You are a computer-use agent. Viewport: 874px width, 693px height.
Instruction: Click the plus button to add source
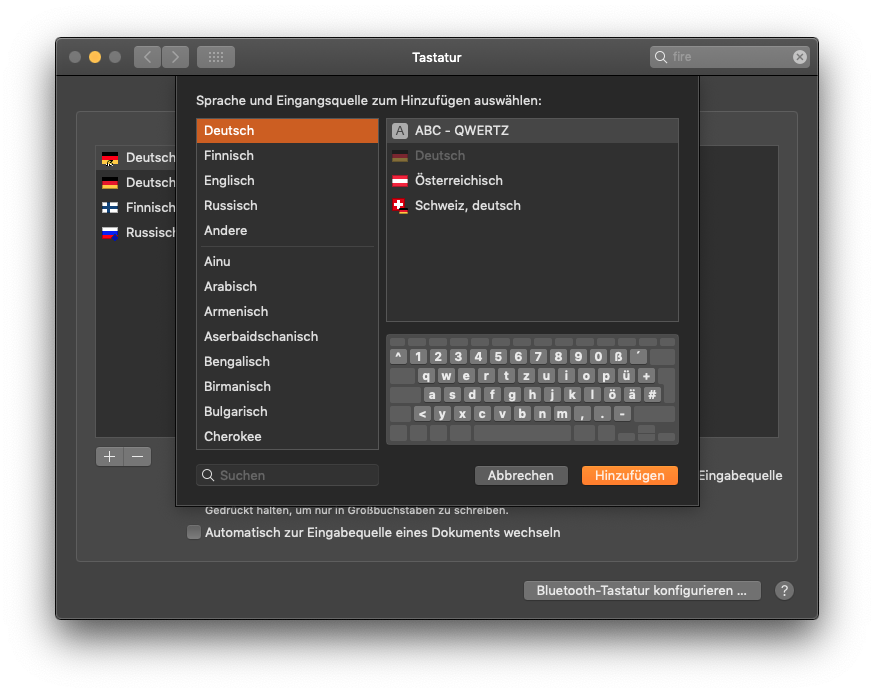tap(109, 456)
